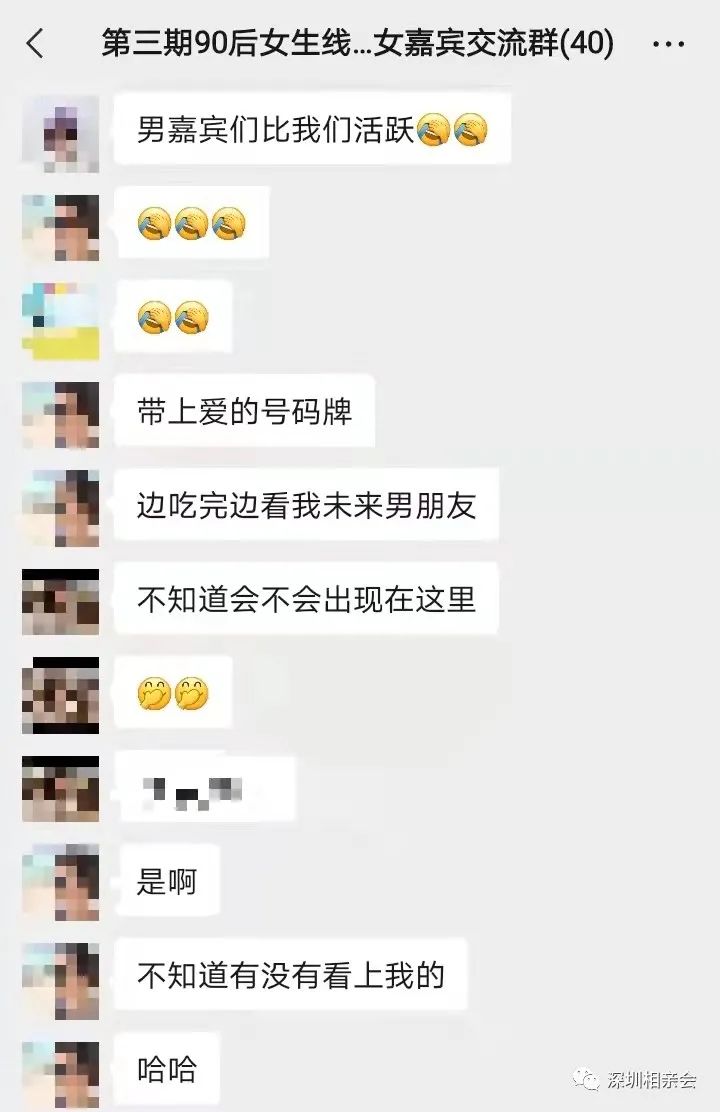720x1112 pixels.
Task: Open avatar beside 不知道会不会出现在这里 message
Action: click(x=60, y=601)
